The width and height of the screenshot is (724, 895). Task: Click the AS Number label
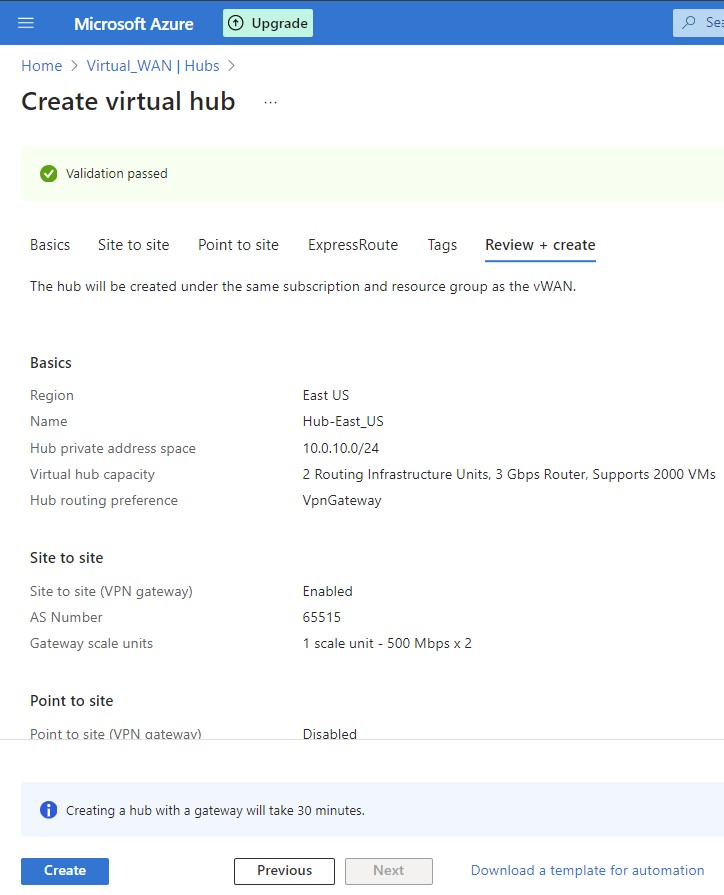pyautogui.click(x=66, y=618)
